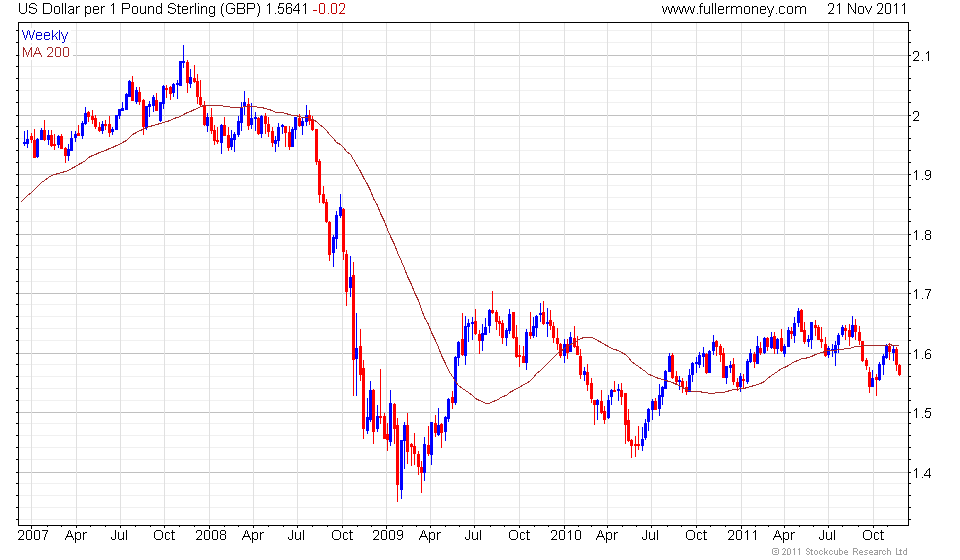The image size is (960, 560).
Task: Click the chart title 'US Dollar per 1 Pound Sterling (GBP)'
Action: coord(140,9)
